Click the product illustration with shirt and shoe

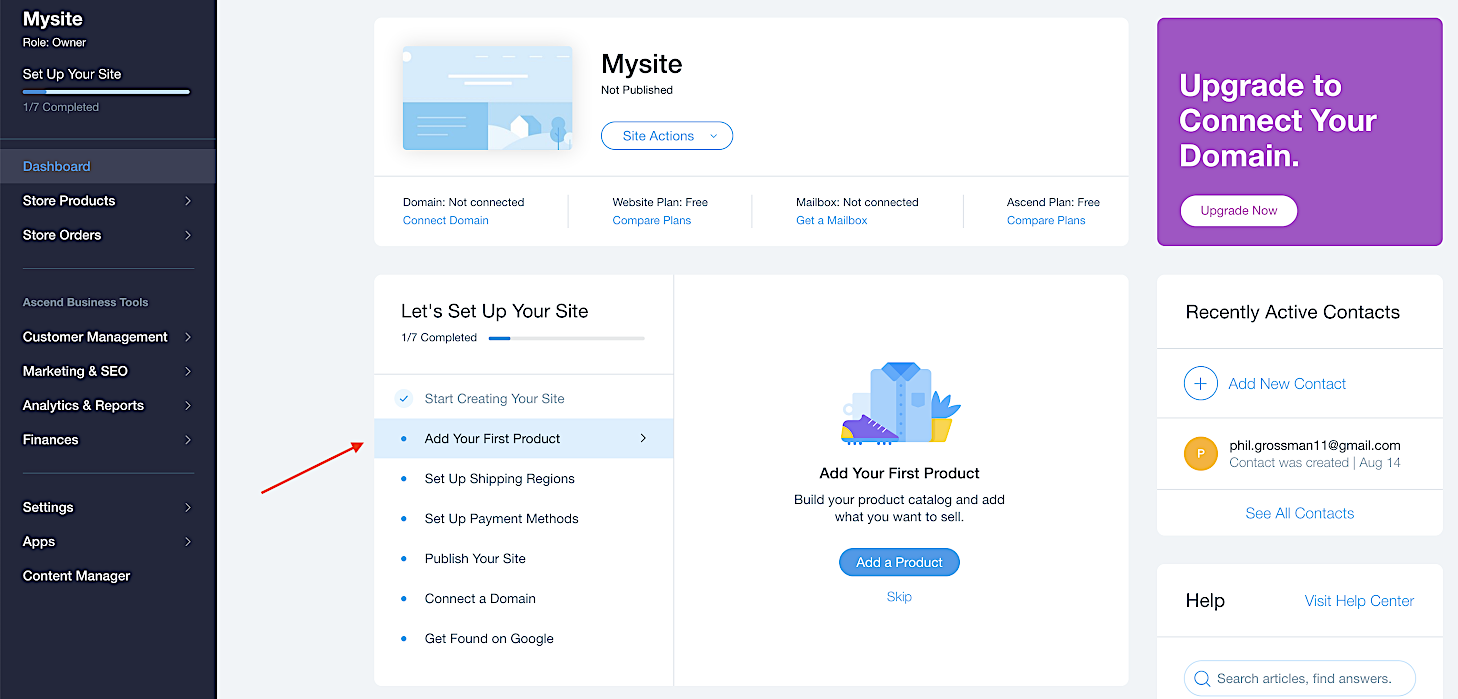click(x=899, y=404)
